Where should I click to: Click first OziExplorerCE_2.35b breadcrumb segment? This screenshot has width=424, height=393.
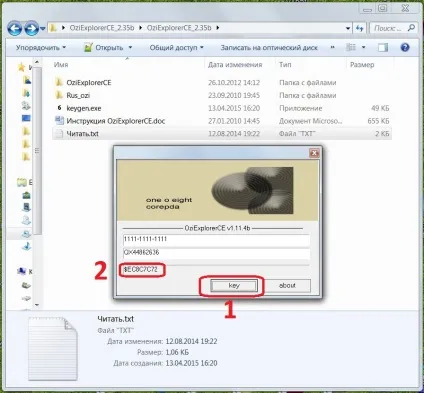(x=102, y=28)
